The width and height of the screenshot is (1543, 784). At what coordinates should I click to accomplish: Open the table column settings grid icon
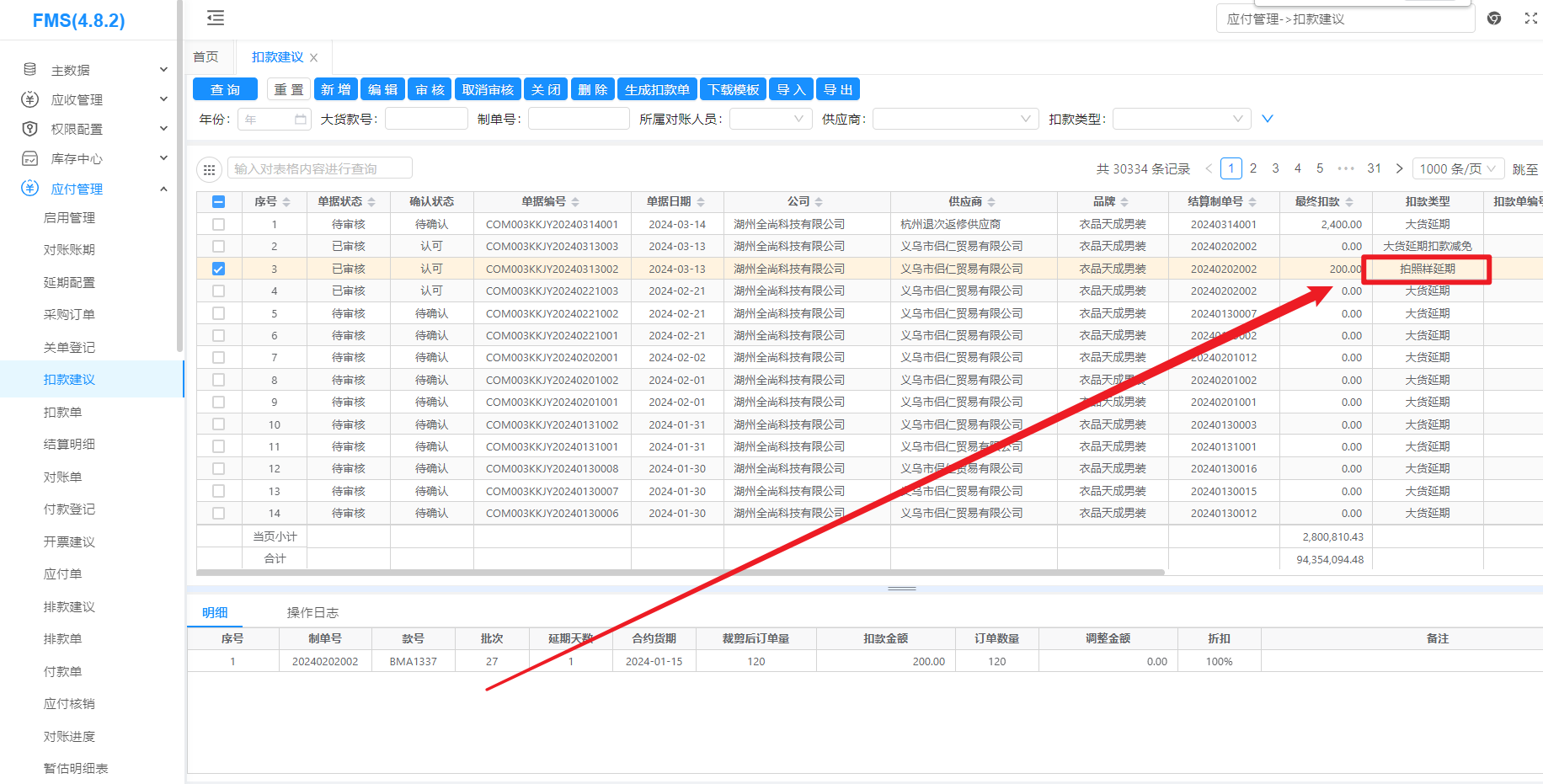click(209, 169)
